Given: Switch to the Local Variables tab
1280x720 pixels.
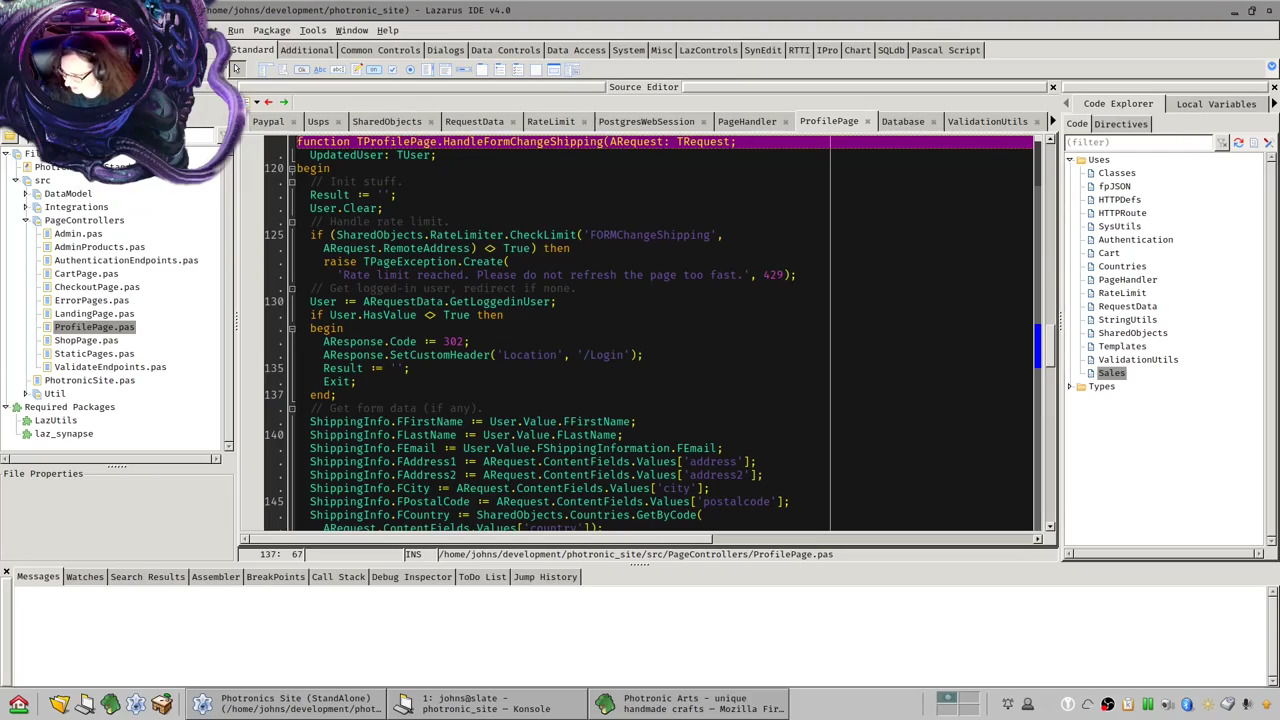Looking at the screenshot, I should tap(1216, 103).
